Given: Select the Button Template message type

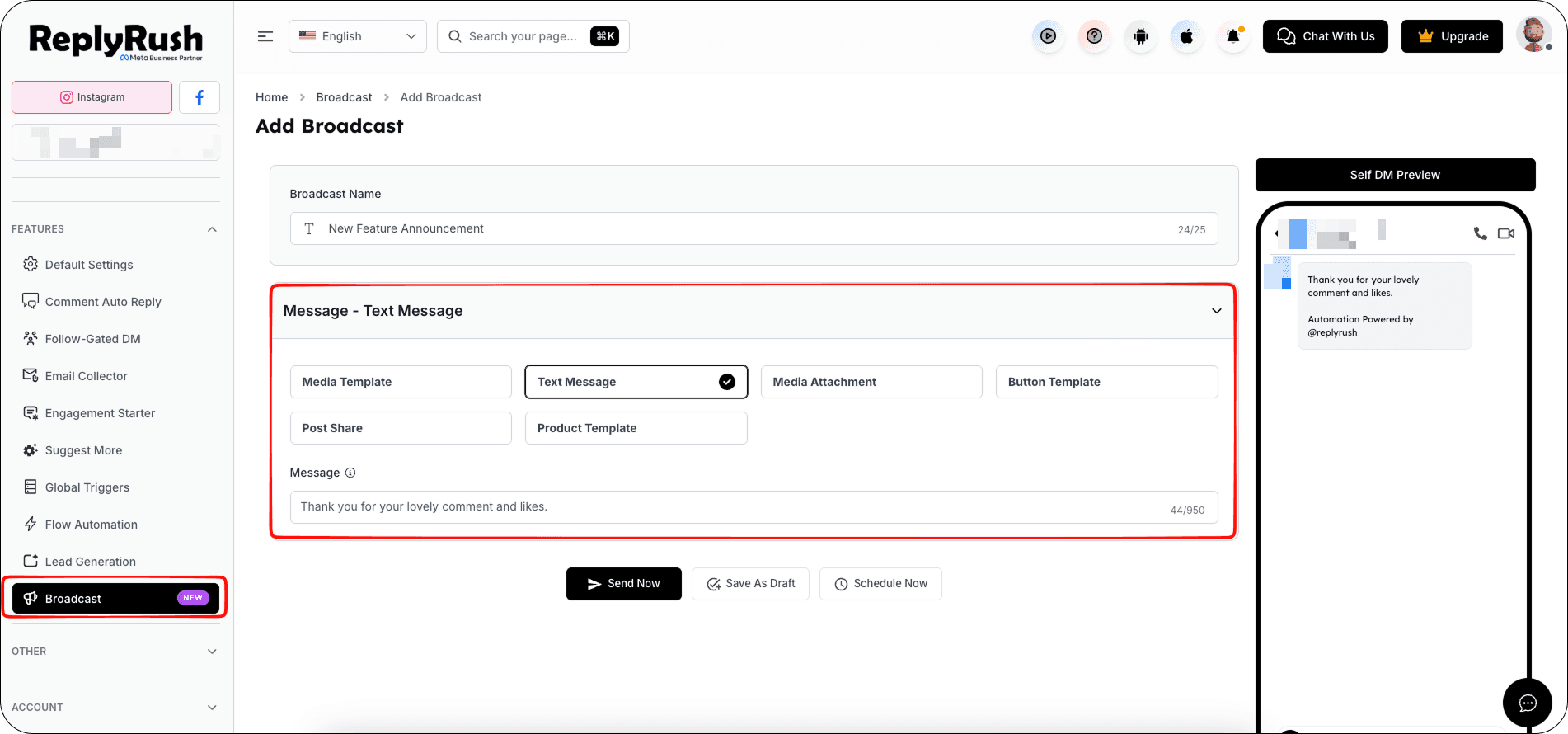Looking at the screenshot, I should pyautogui.click(x=1106, y=382).
